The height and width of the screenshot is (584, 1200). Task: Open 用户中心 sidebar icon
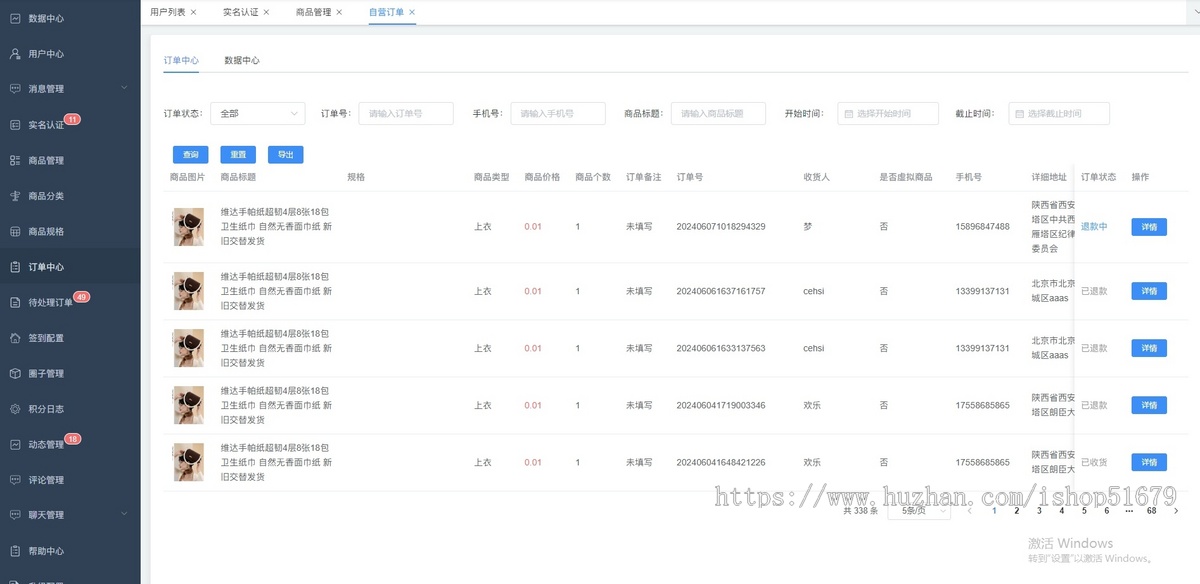15,54
